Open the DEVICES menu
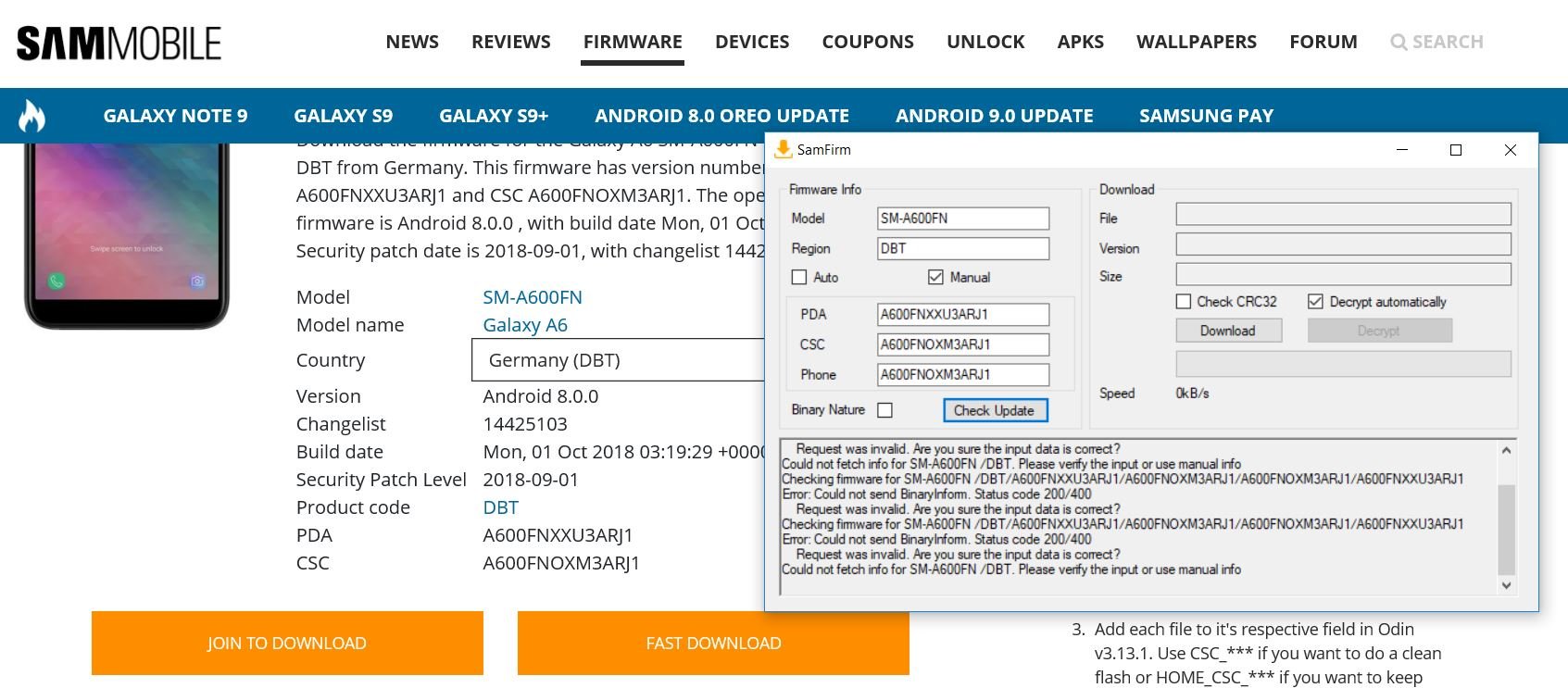This screenshot has height=688, width=1568. click(x=752, y=42)
